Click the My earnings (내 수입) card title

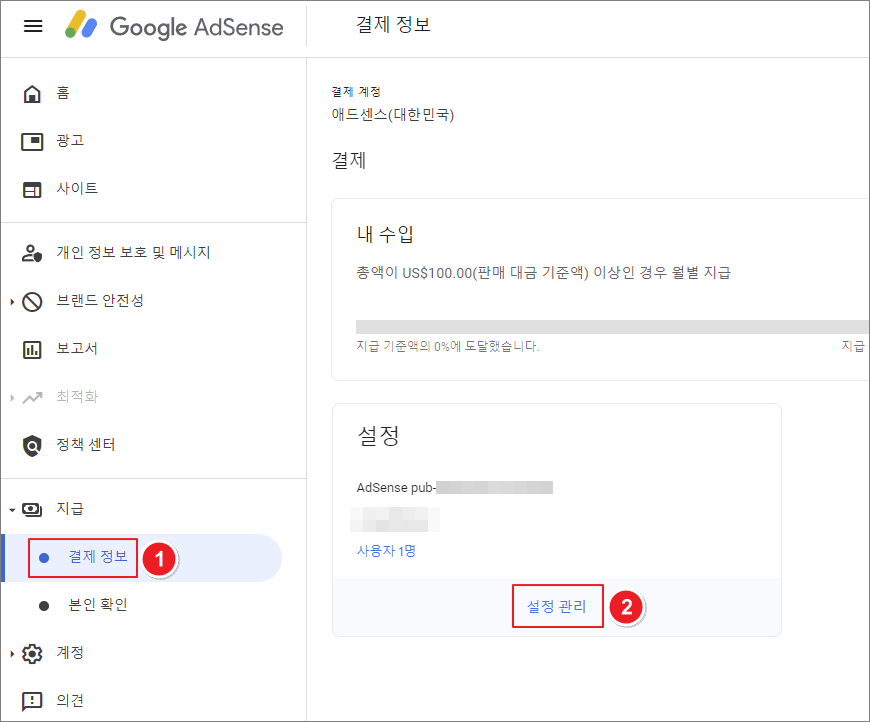click(385, 235)
